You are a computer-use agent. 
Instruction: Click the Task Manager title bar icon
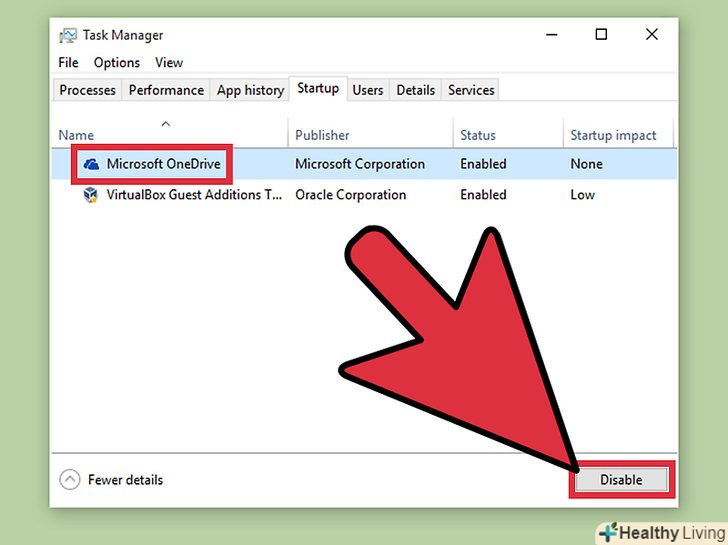pos(68,35)
